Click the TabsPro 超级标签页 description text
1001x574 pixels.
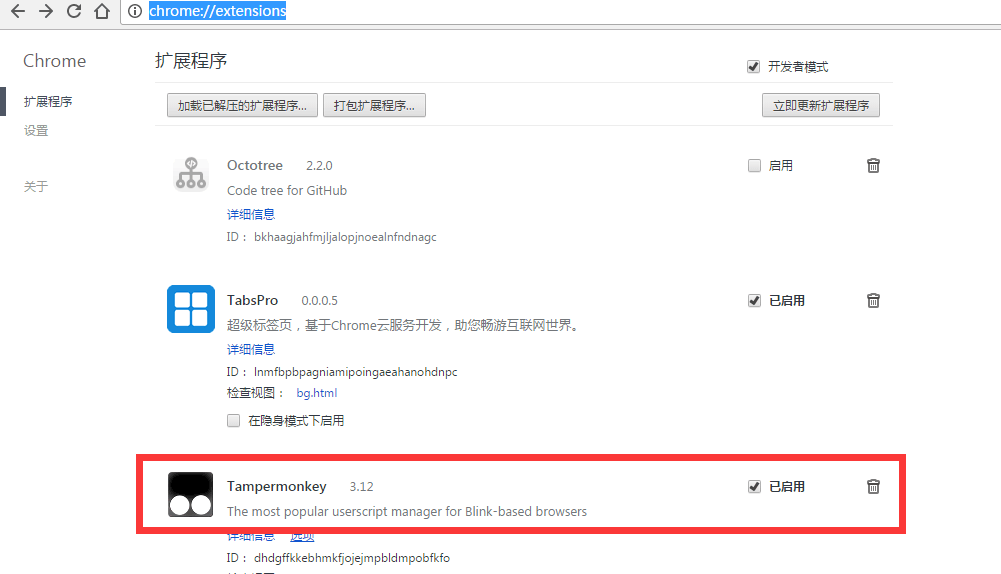tap(403, 325)
